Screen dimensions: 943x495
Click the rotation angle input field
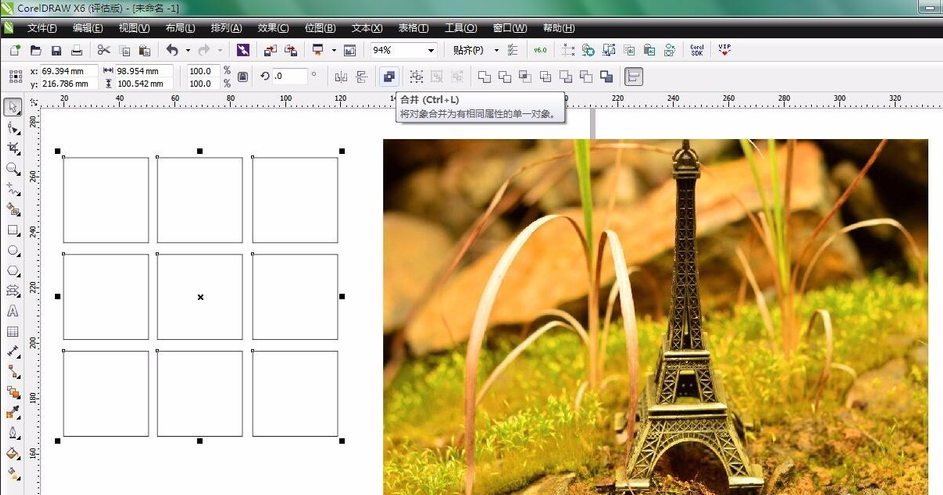click(290, 76)
